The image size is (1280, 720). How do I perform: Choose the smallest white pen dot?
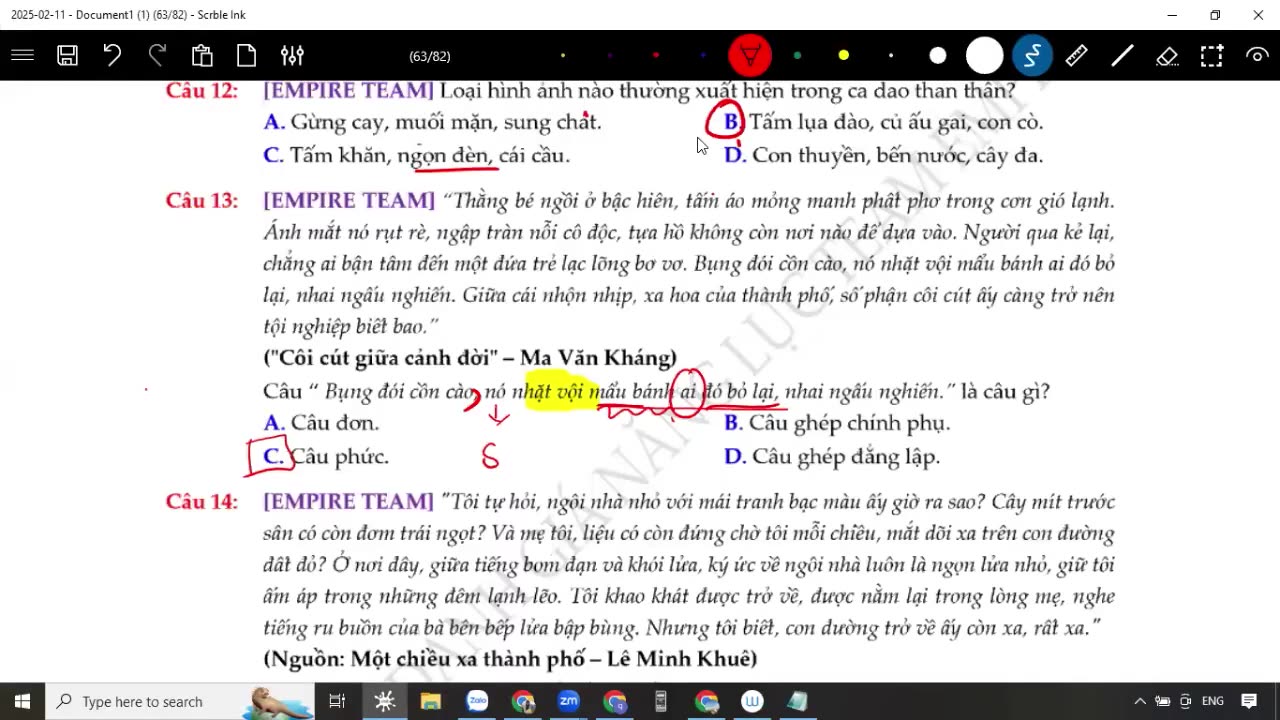click(x=891, y=56)
